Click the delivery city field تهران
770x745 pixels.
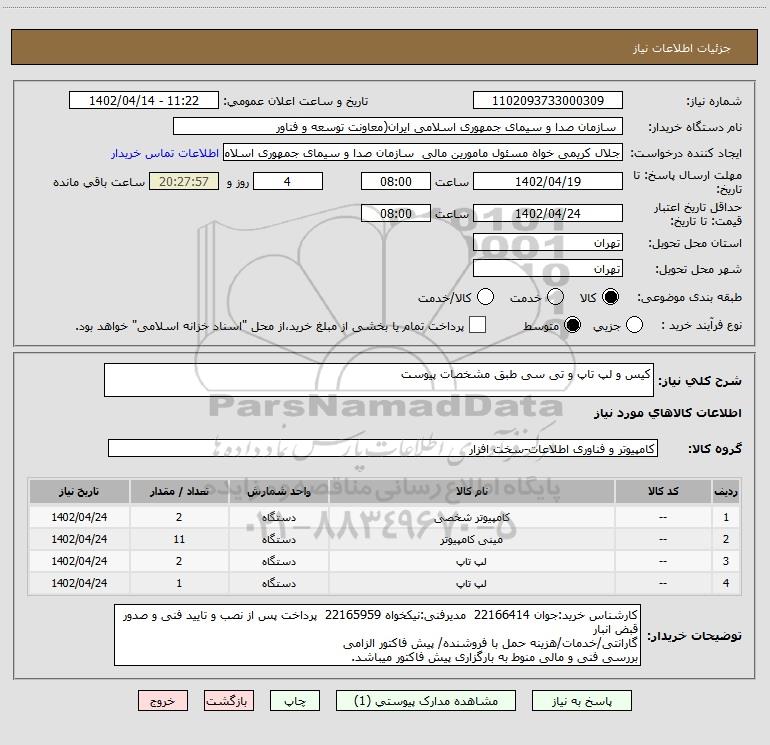(548, 269)
